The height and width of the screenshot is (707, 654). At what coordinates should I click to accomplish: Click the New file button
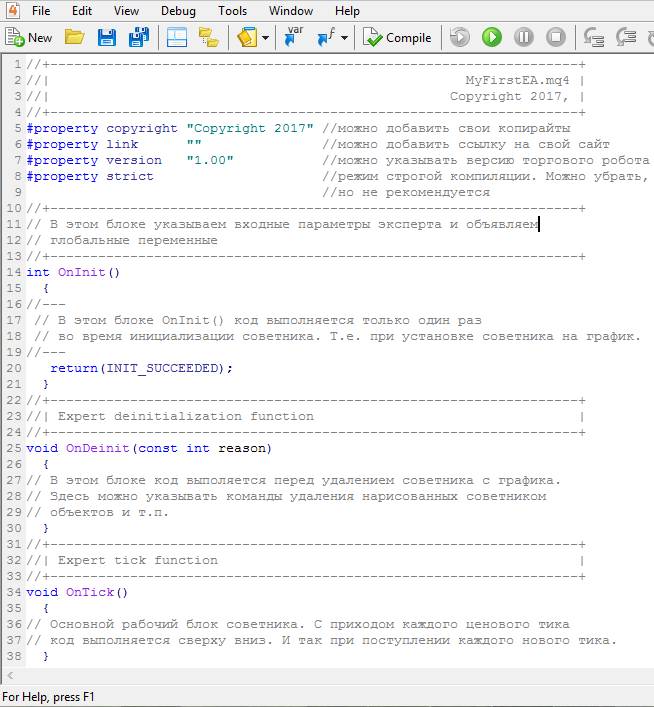(29, 38)
